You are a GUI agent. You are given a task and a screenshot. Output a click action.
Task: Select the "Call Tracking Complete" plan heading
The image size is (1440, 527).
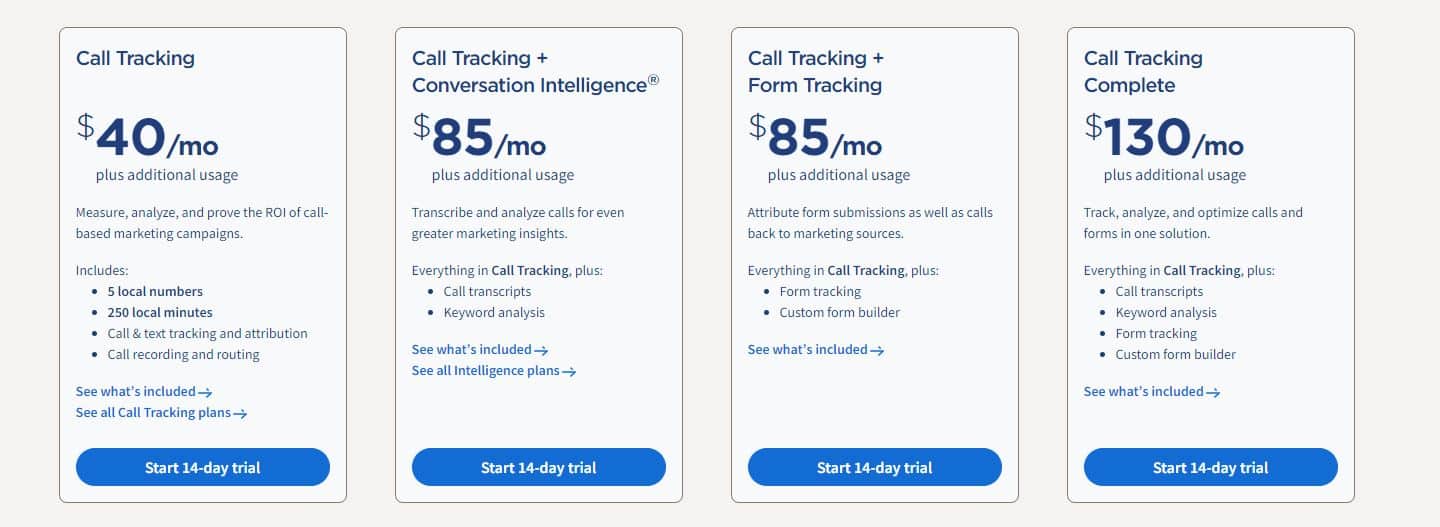click(1143, 72)
